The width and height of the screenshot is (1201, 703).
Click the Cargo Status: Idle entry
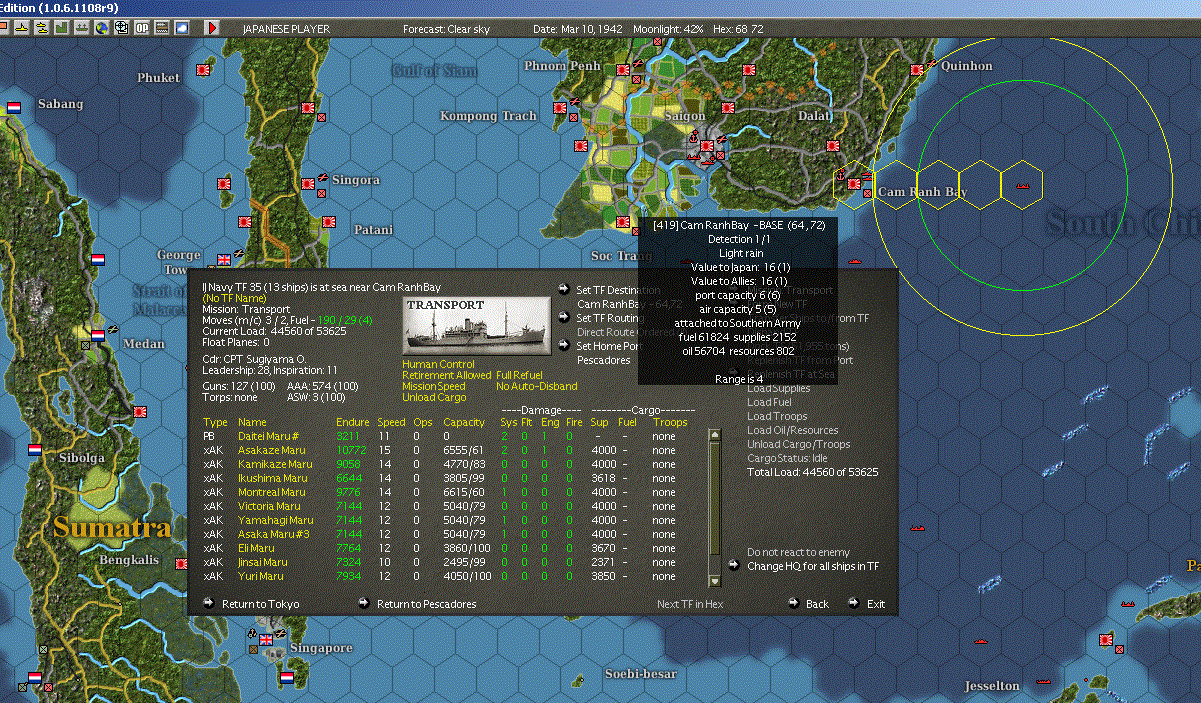pyautogui.click(x=787, y=458)
